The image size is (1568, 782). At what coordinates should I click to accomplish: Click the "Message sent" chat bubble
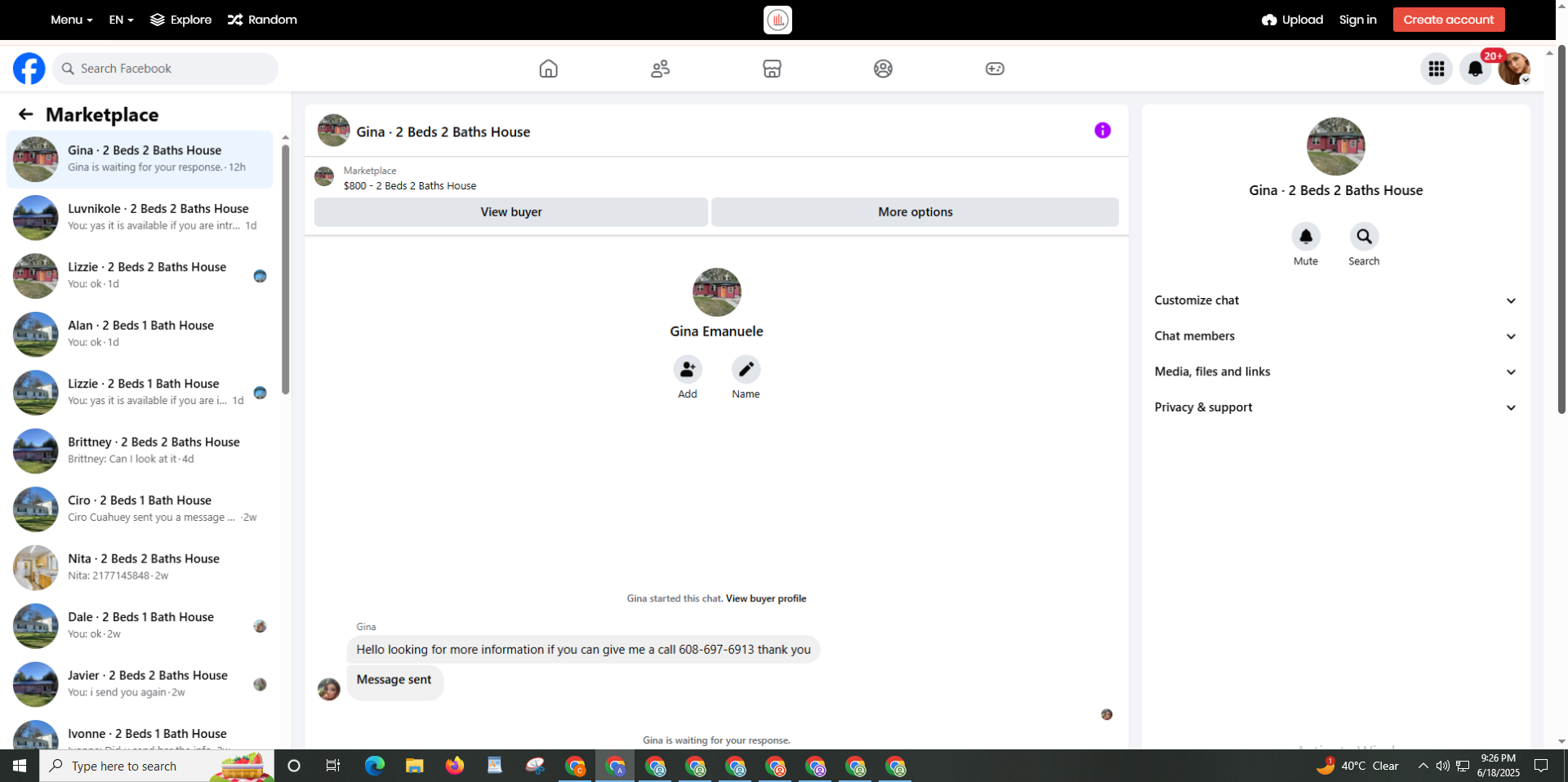tap(394, 681)
